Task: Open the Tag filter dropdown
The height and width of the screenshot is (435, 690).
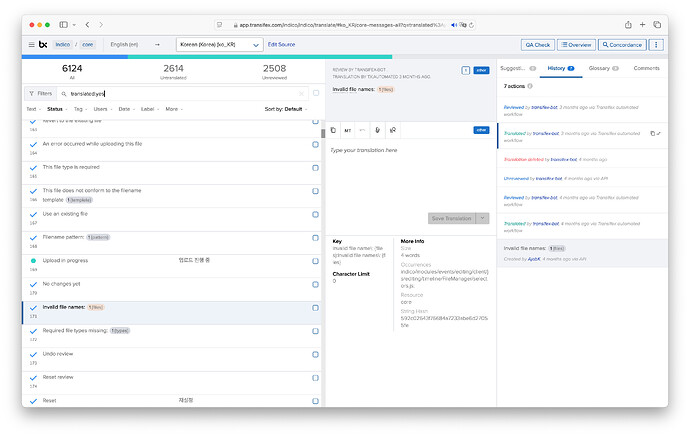Action: (81, 109)
